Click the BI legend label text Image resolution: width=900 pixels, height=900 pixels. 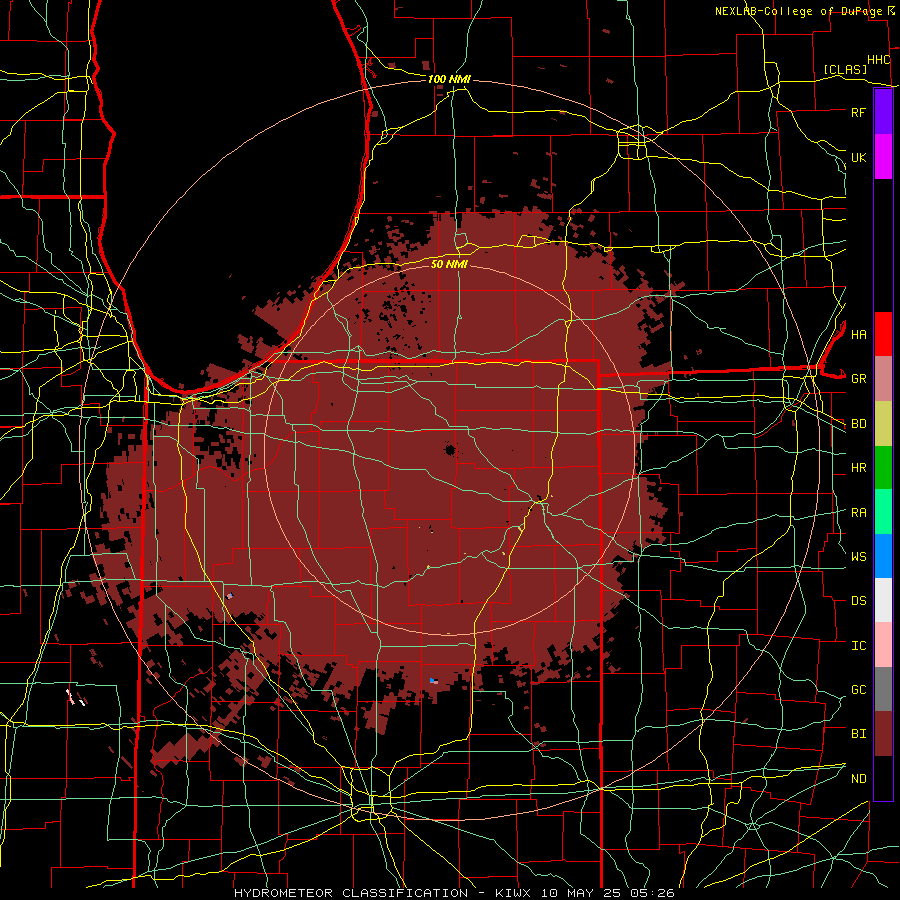click(858, 734)
